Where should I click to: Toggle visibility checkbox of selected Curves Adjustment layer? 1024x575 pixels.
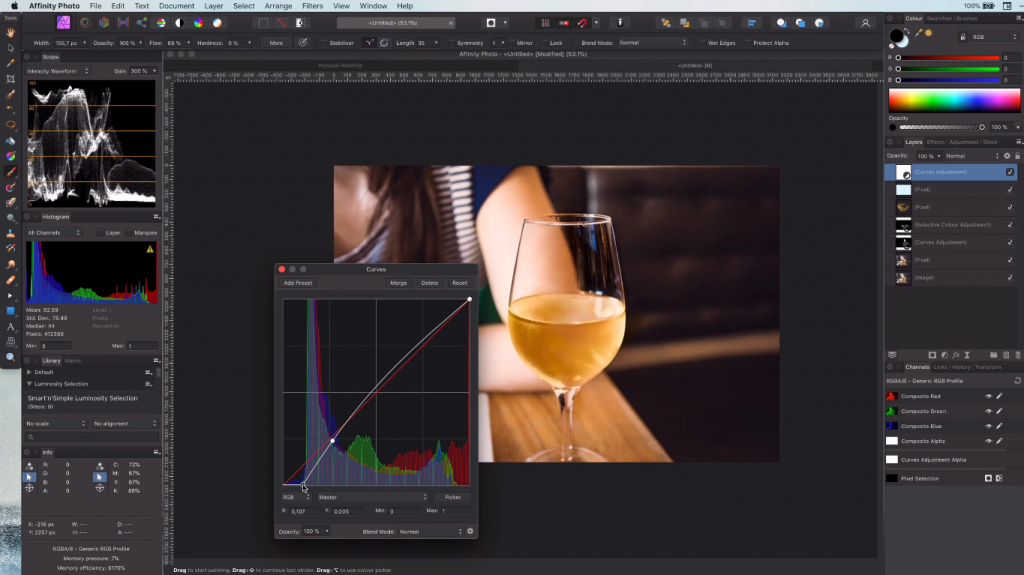1010,172
